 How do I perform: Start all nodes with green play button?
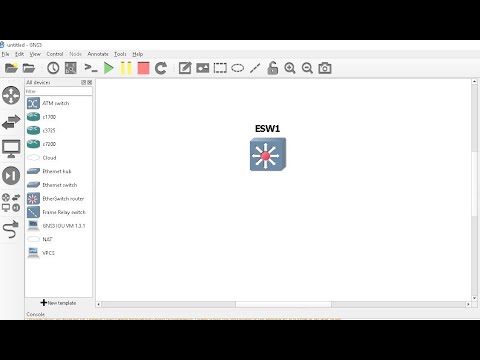(x=109, y=68)
